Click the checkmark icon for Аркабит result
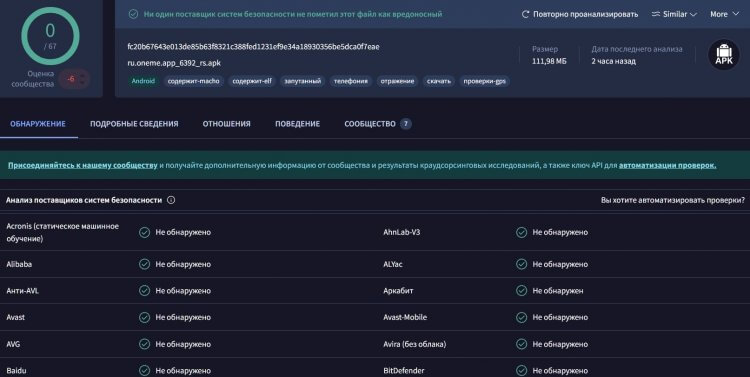 (521, 290)
